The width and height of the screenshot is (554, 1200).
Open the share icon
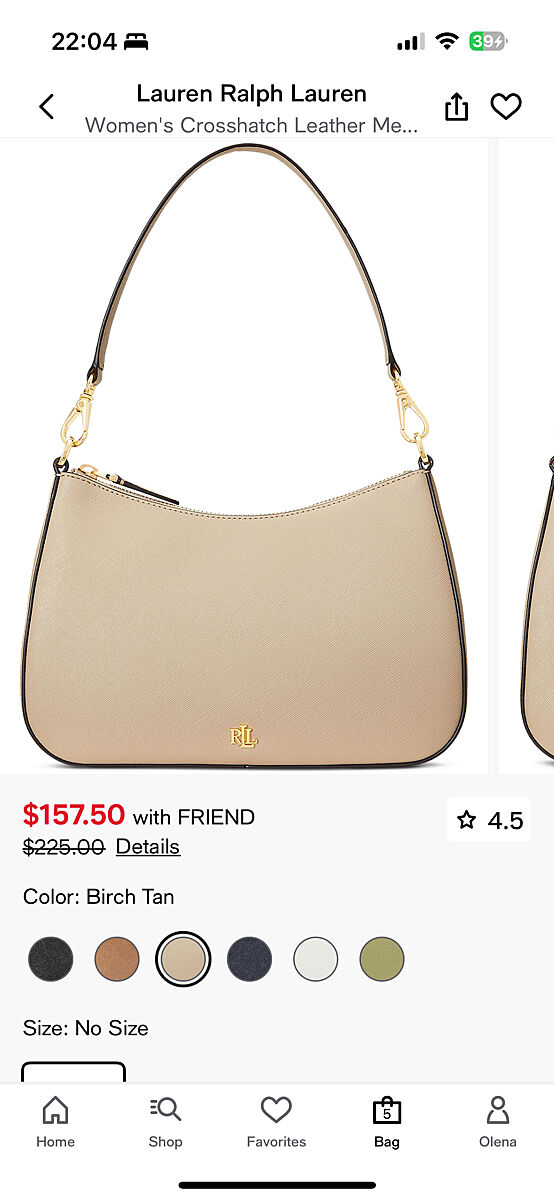[456, 107]
